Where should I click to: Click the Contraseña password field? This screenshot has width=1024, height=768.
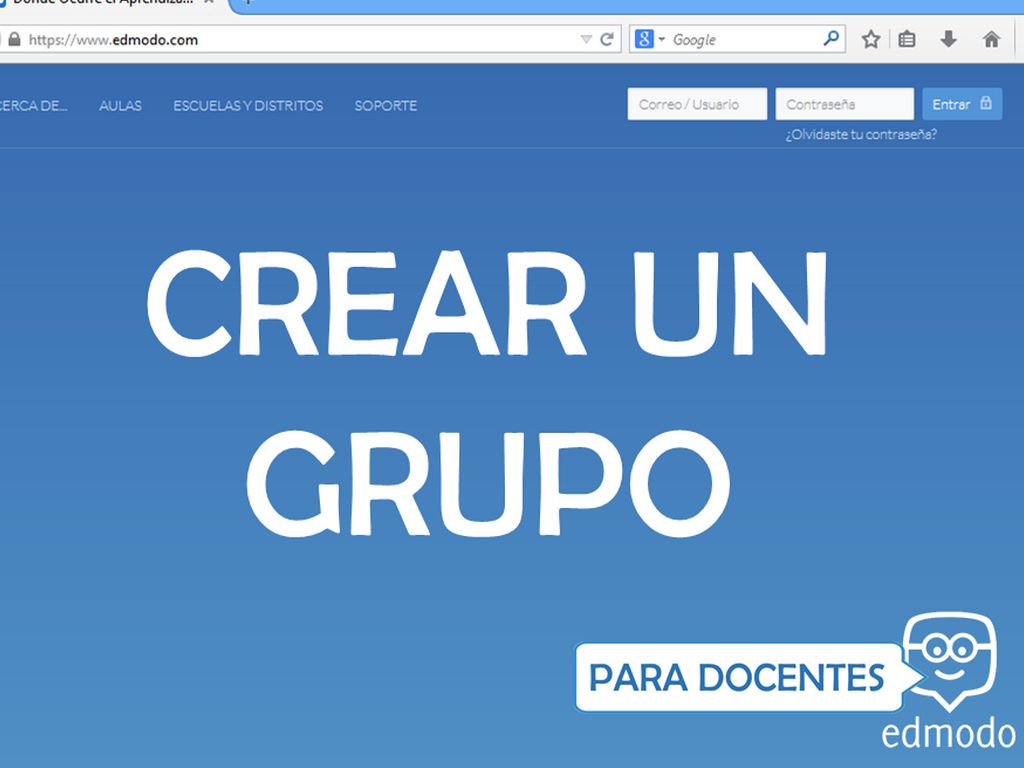(844, 104)
